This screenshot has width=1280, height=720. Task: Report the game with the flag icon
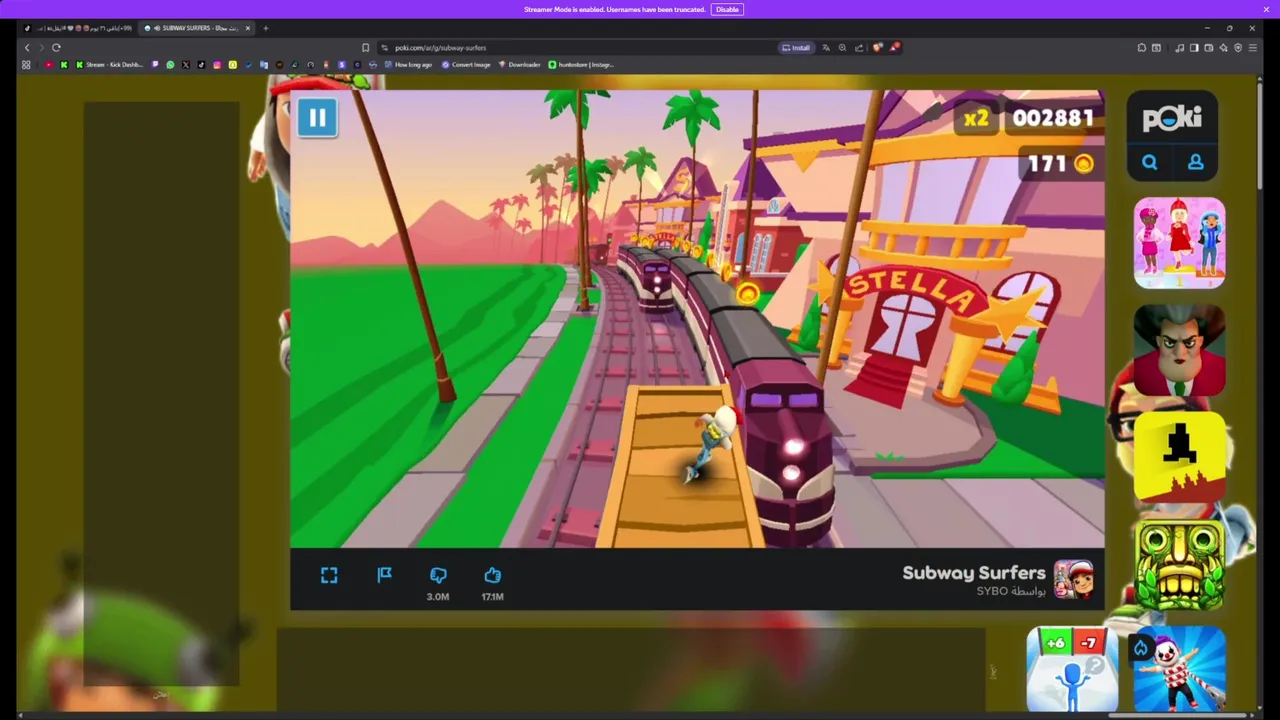(x=384, y=575)
